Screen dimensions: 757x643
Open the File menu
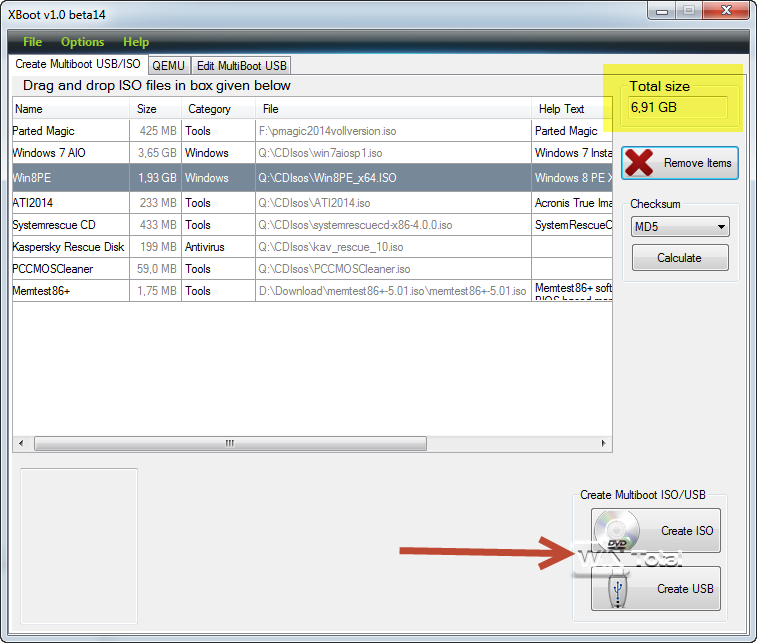point(32,42)
